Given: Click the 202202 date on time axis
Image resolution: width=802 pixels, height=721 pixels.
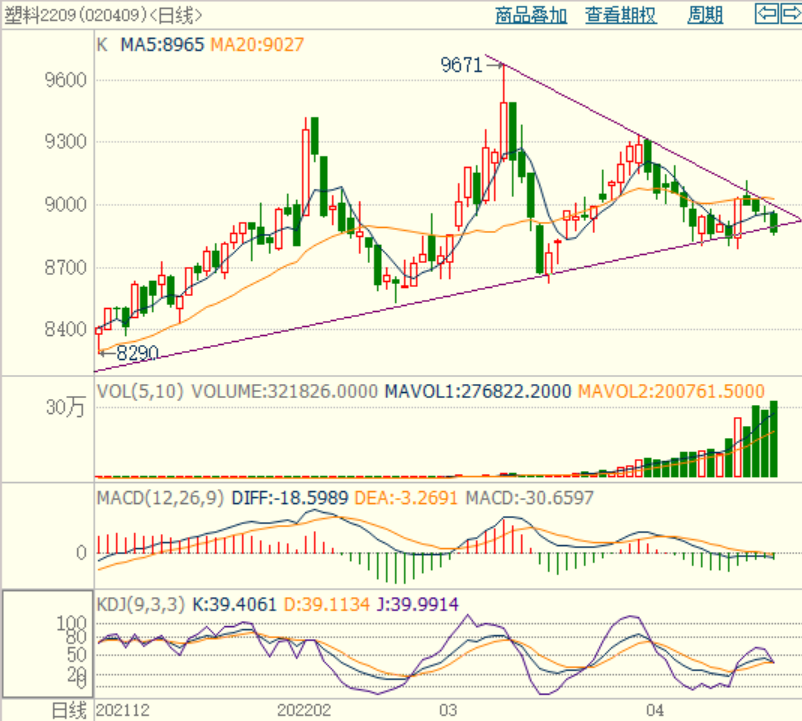Looking at the screenshot, I should tap(303, 710).
